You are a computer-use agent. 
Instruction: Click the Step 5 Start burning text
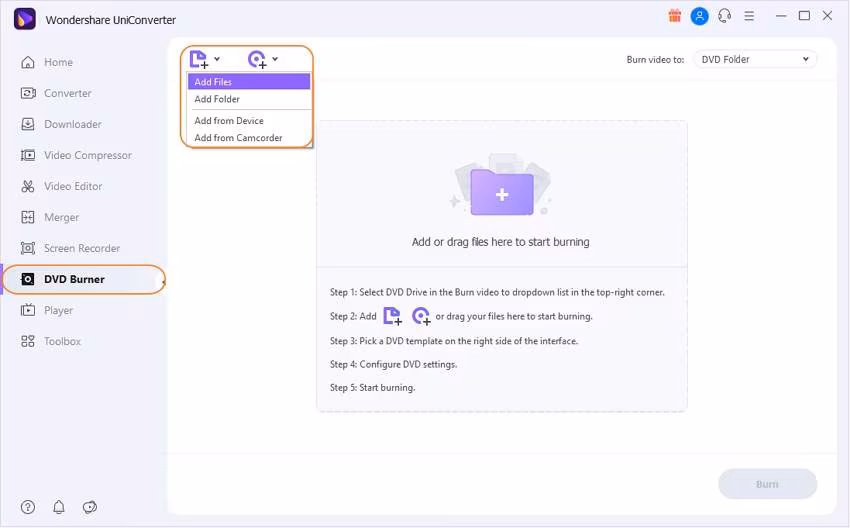(x=372, y=388)
